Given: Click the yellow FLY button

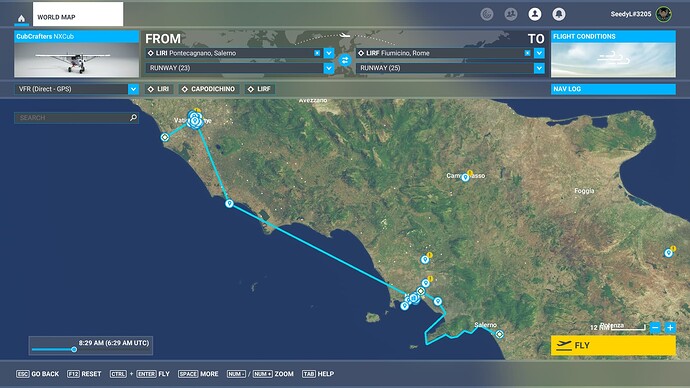Looking at the screenshot, I should pyautogui.click(x=613, y=345).
